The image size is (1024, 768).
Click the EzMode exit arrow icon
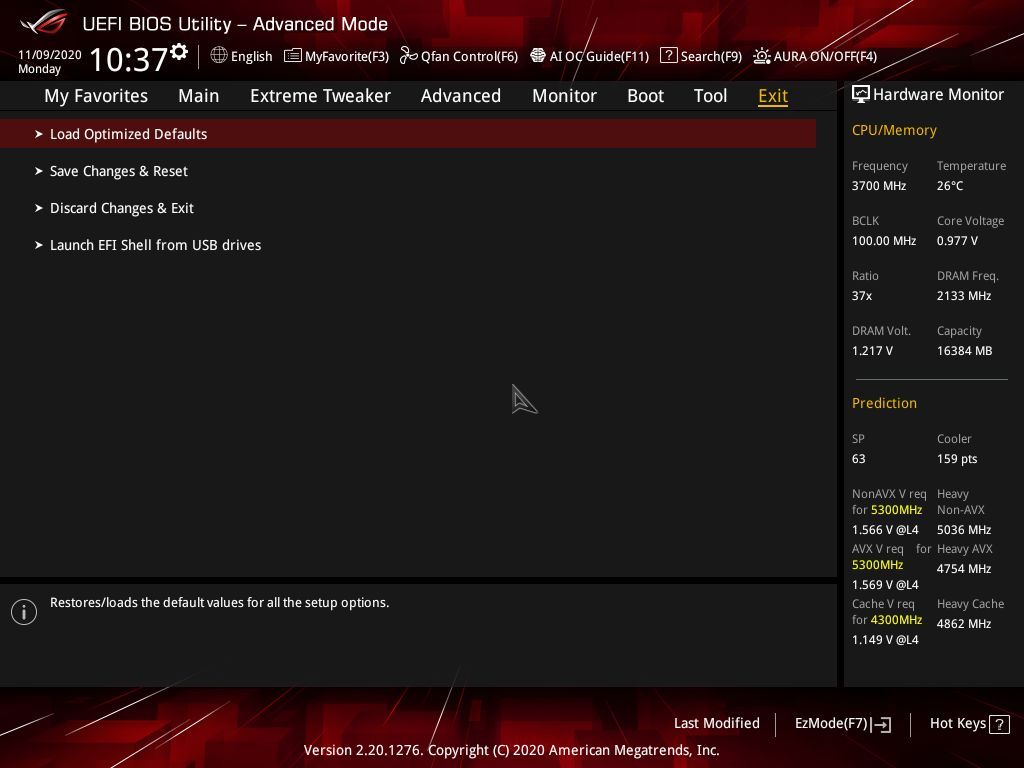pos(881,724)
